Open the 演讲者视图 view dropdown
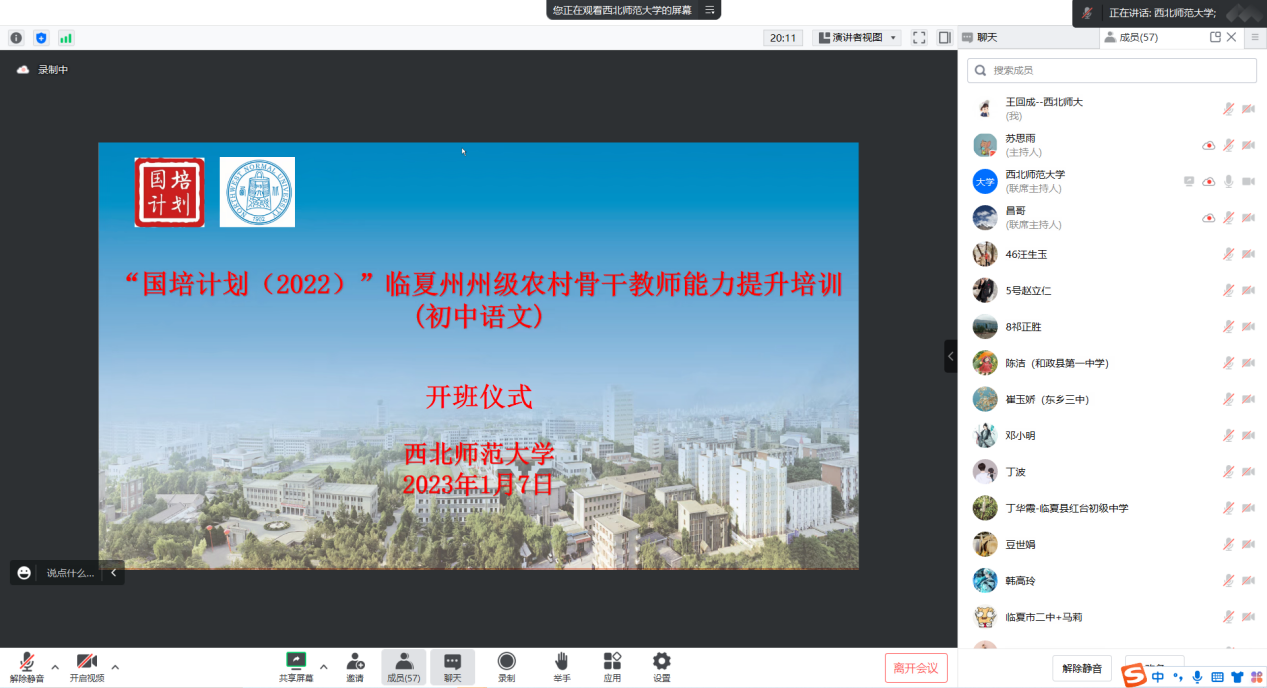This screenshot has height=688, width=1267. 858,38
